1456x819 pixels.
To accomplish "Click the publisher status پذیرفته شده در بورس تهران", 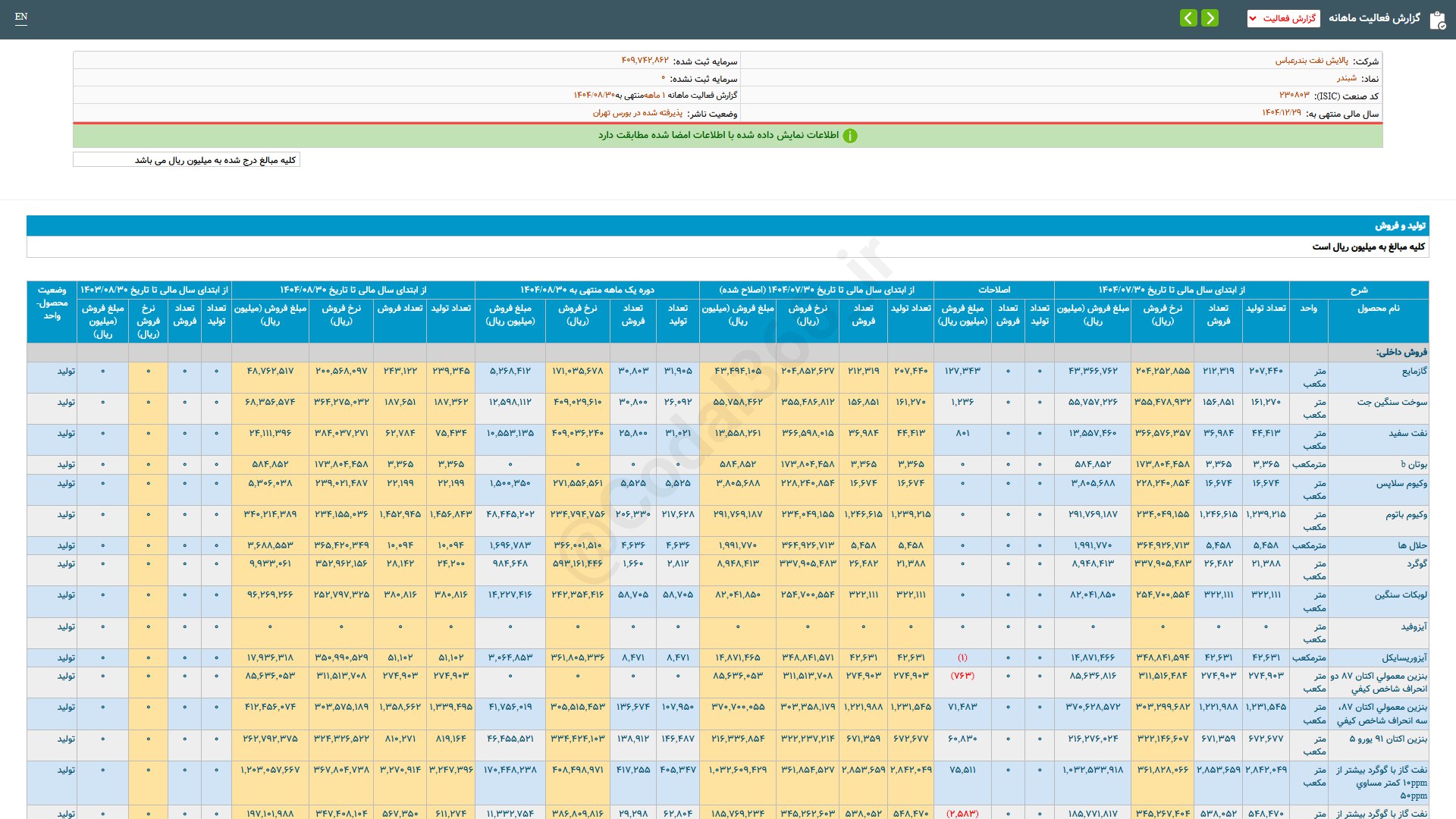I will pyautogui.click(x=637, y=113).
